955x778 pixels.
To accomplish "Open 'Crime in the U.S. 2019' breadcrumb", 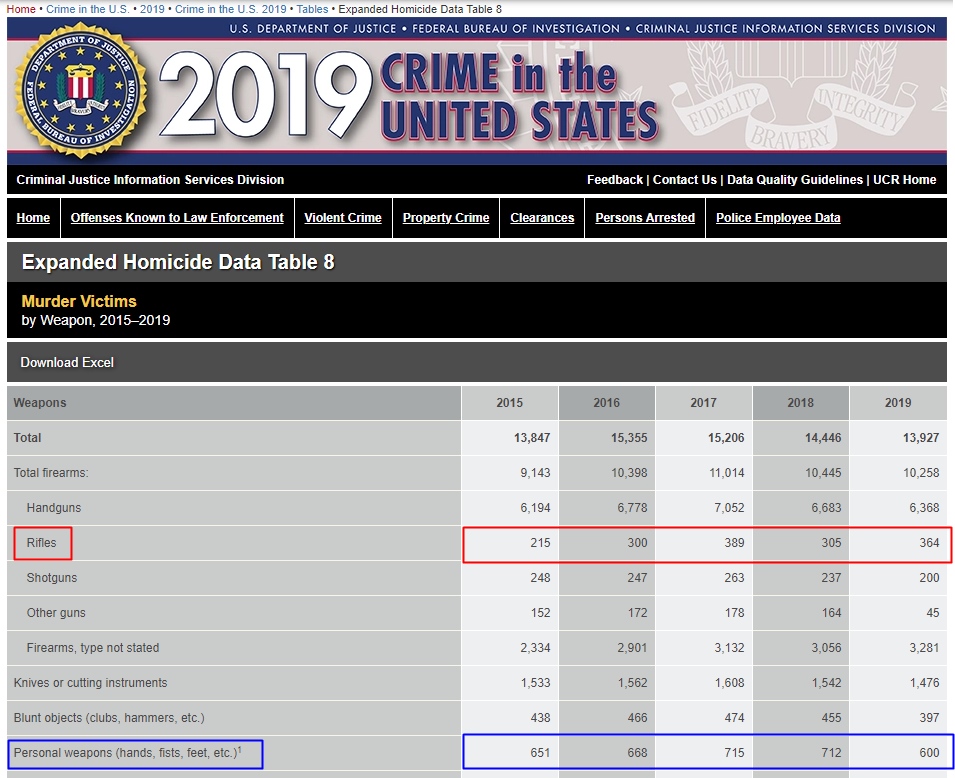I will click(x=230, y=9).
